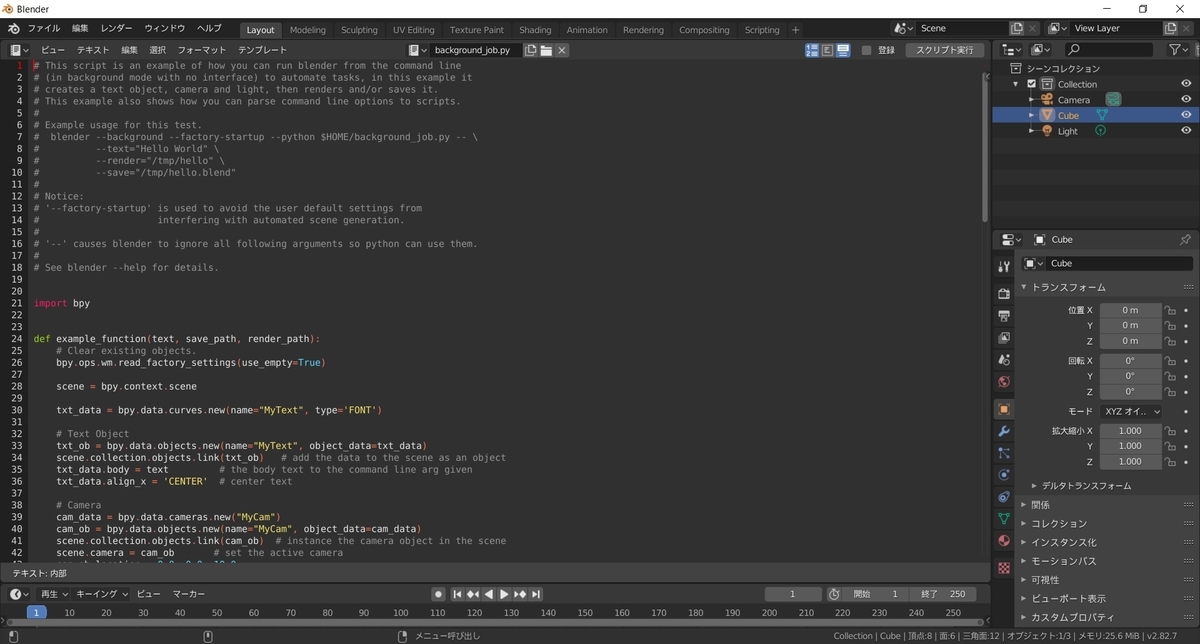Expand the Camera tree item
The image size is (1200, 644).
click(x=1032, y=100)
